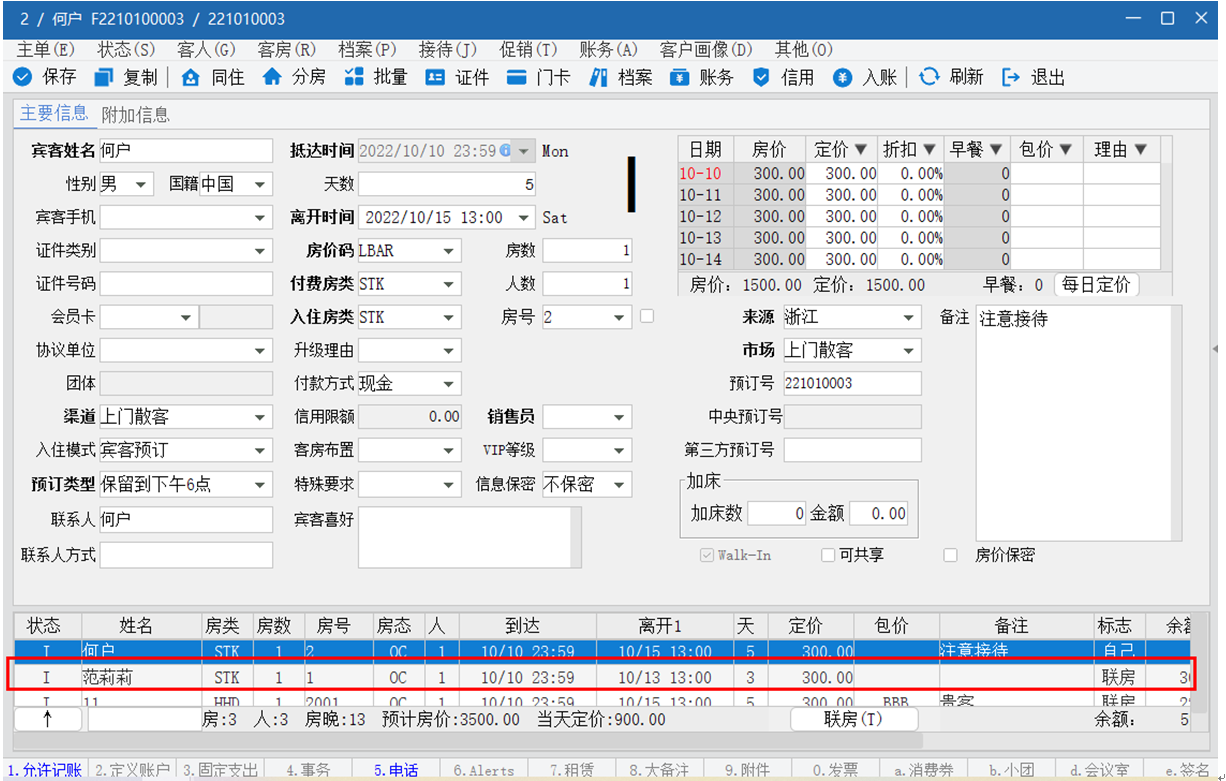The image size is (1226, 781).
Task: Toggle the Walk-In checkbox
Action: click(x=707, y=555)
